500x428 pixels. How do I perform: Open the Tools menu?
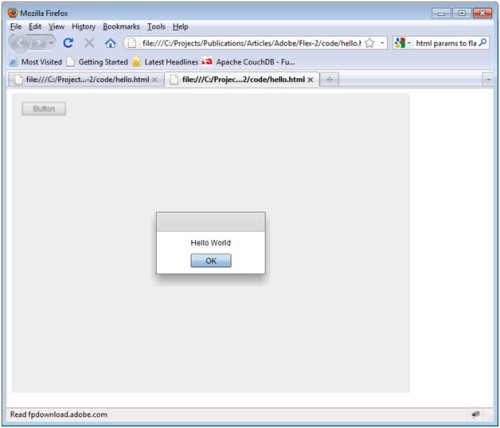click(156, 27)
